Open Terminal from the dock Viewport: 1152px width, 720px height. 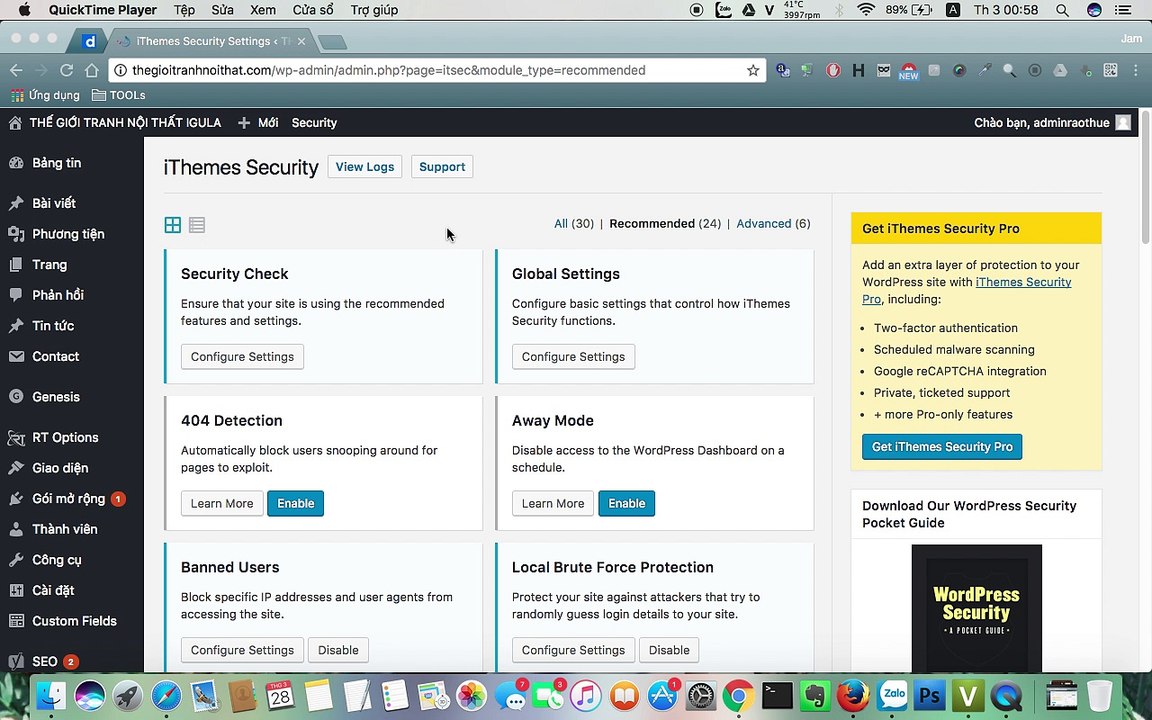coord(777,695)
